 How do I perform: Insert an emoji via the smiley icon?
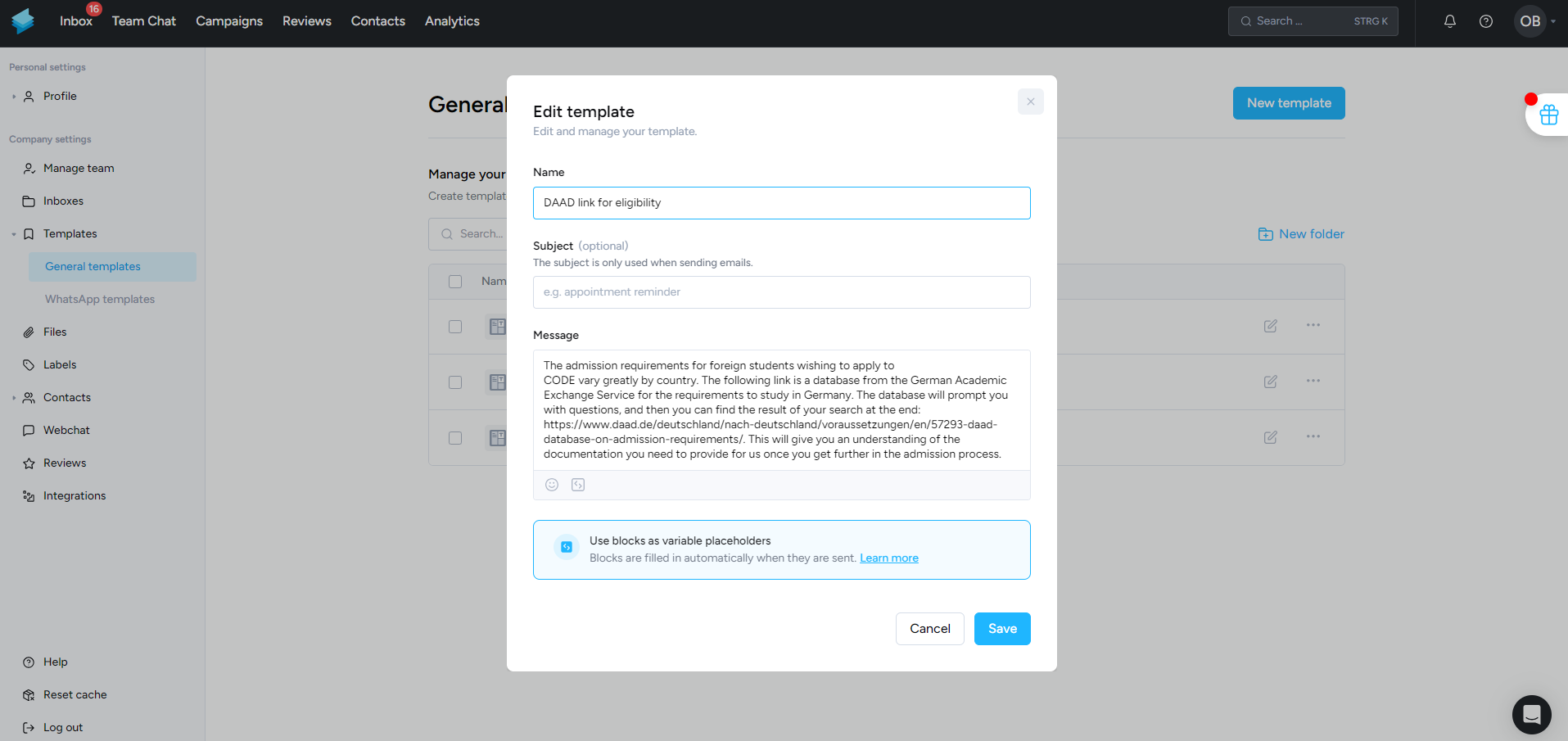tap(552, 485)
